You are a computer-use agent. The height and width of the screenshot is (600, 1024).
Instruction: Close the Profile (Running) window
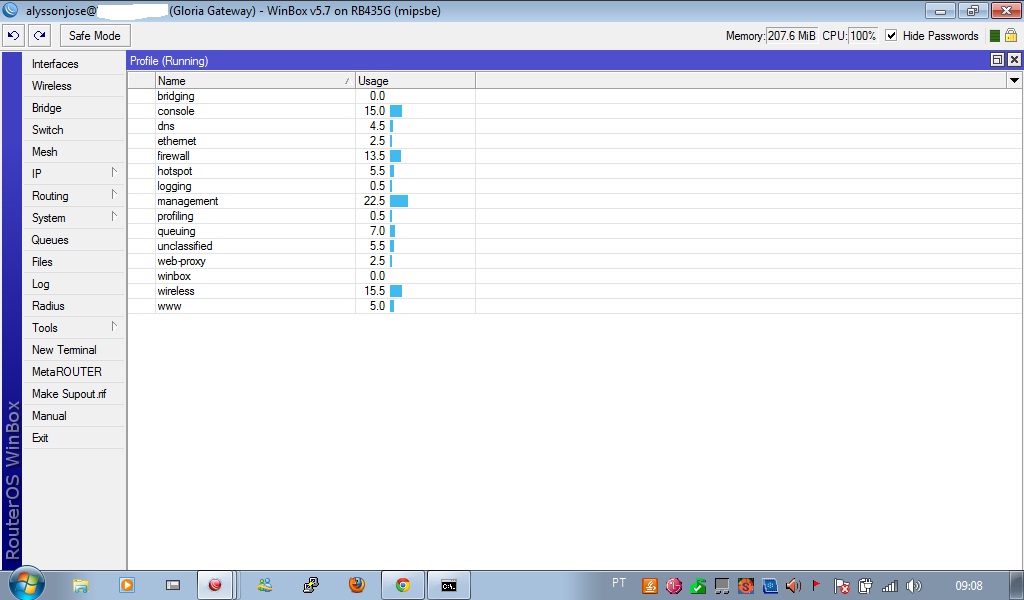[1014, 60]
